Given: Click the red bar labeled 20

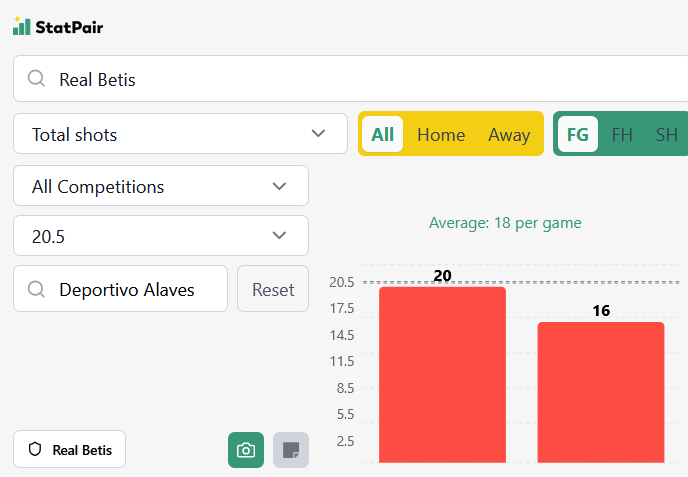Looking at the screenshot, I should [442, 375].
